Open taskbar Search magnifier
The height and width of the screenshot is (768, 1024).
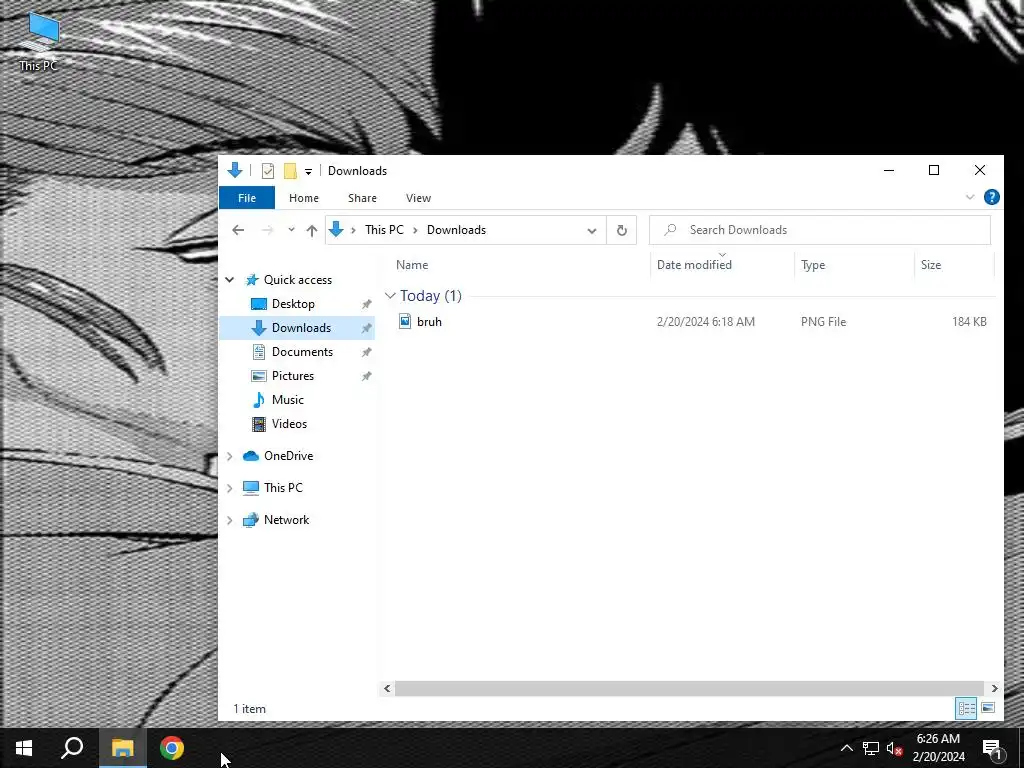[x=72, y=748]
